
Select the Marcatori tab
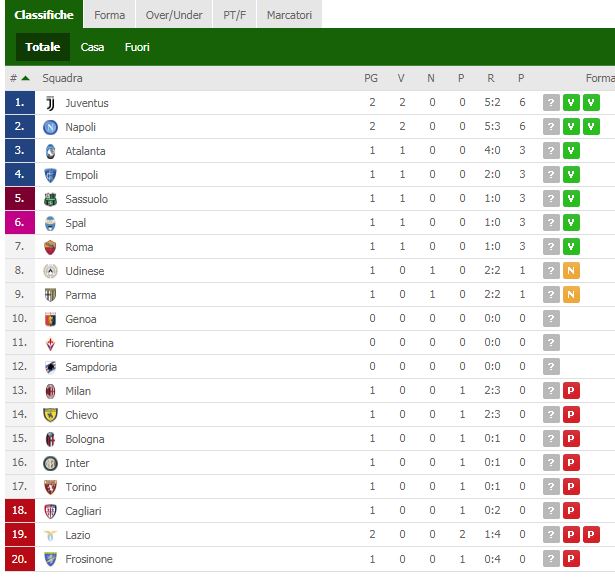289,15
